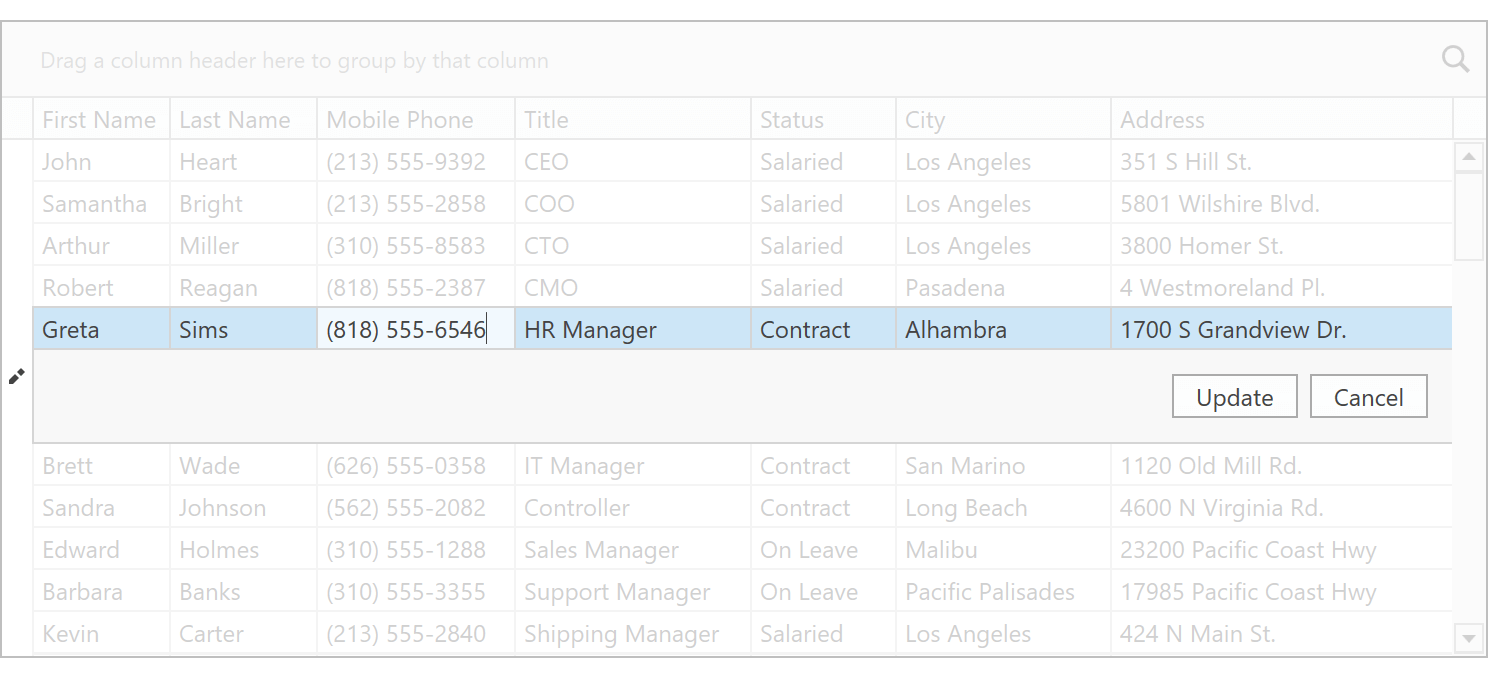The height and width of the screenshot is (678, 1488).
Task: Sort by Last Name column header
Action: tap(235, 120)
